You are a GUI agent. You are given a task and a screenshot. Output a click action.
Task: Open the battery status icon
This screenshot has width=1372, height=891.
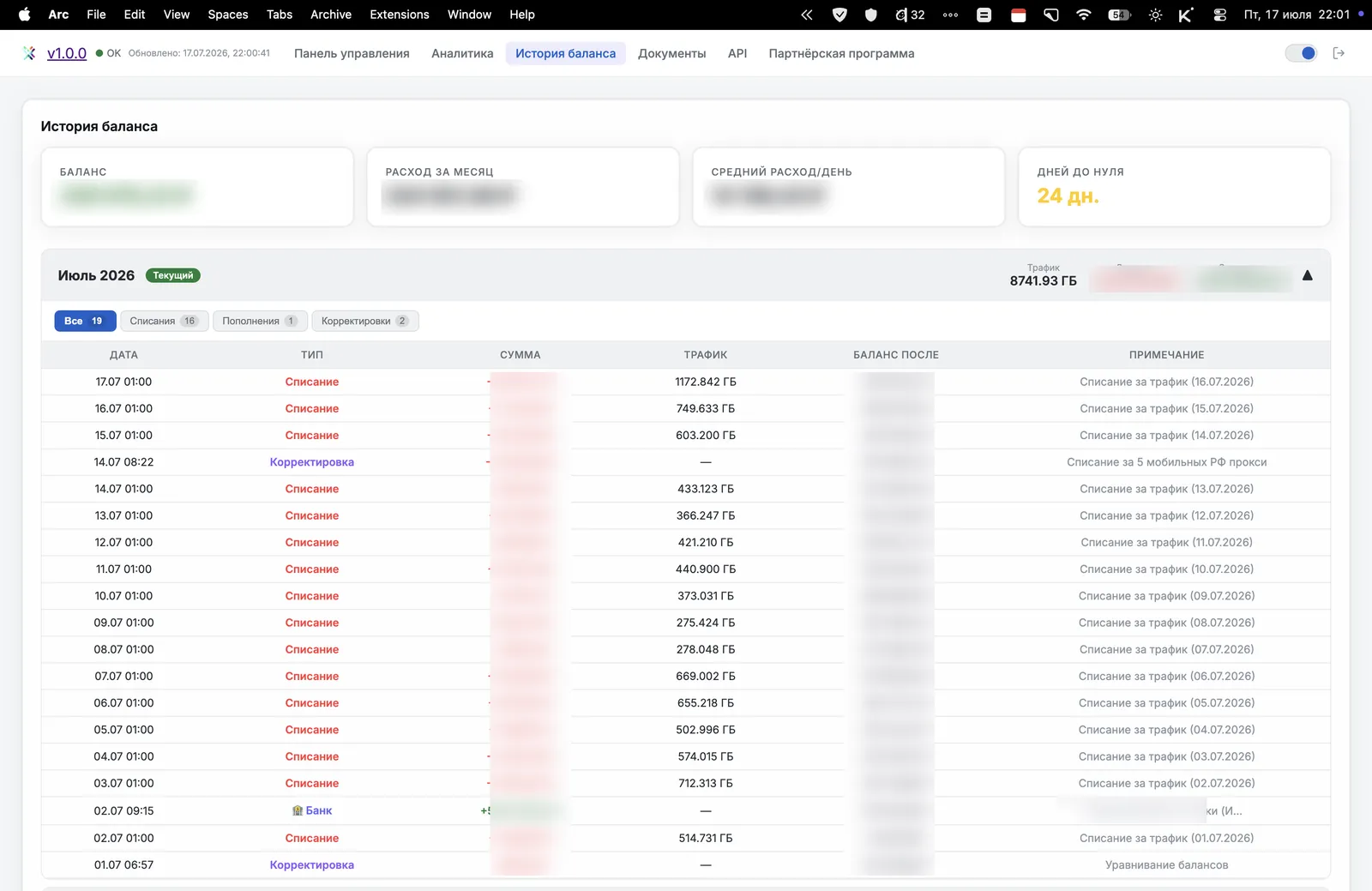pyautogui.click(x=1119, y=15)
